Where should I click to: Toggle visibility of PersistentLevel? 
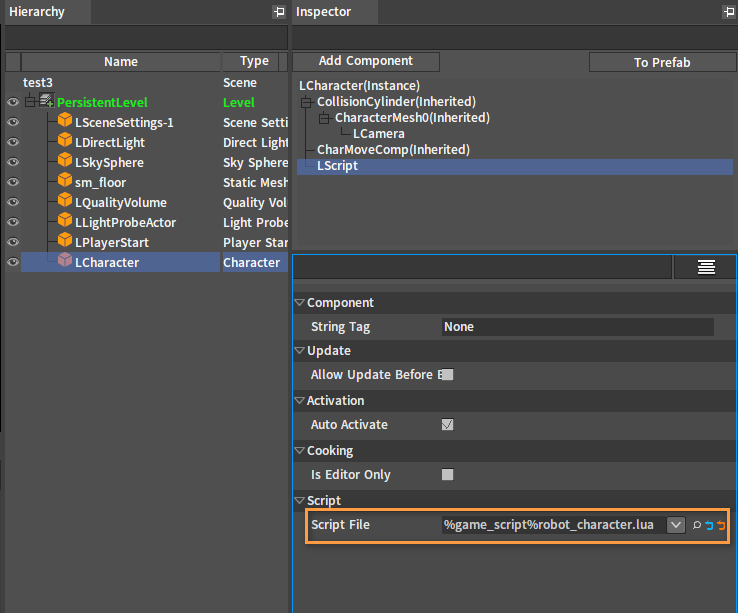(13, 102)
